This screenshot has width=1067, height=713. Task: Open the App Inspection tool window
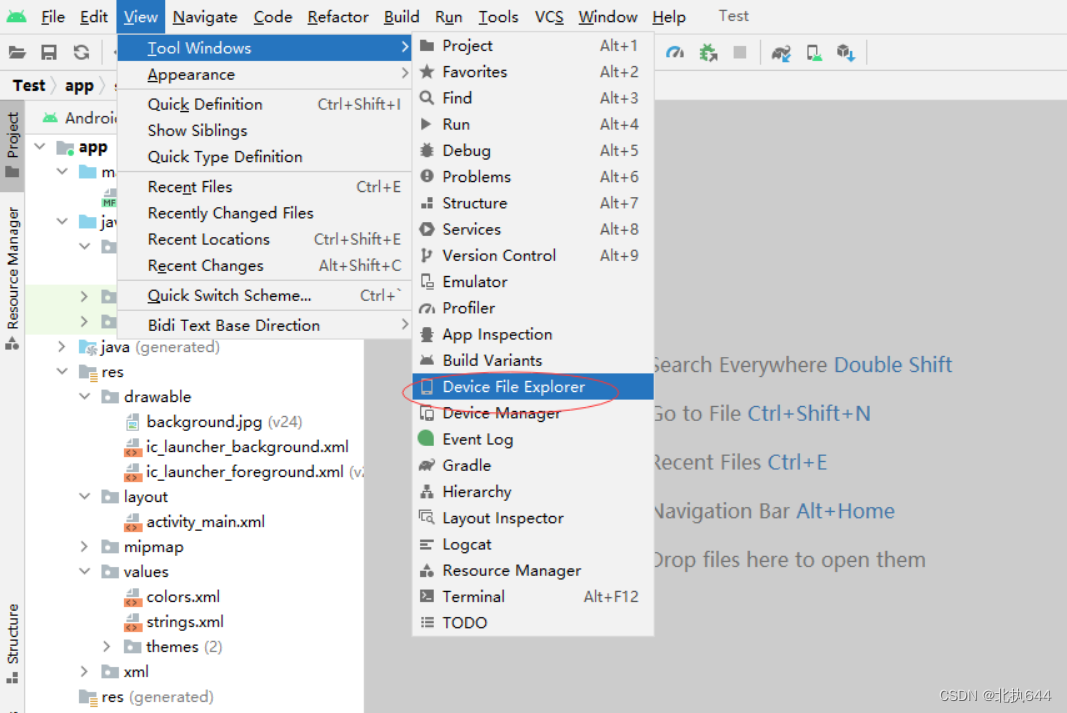[x=533, y=334]
